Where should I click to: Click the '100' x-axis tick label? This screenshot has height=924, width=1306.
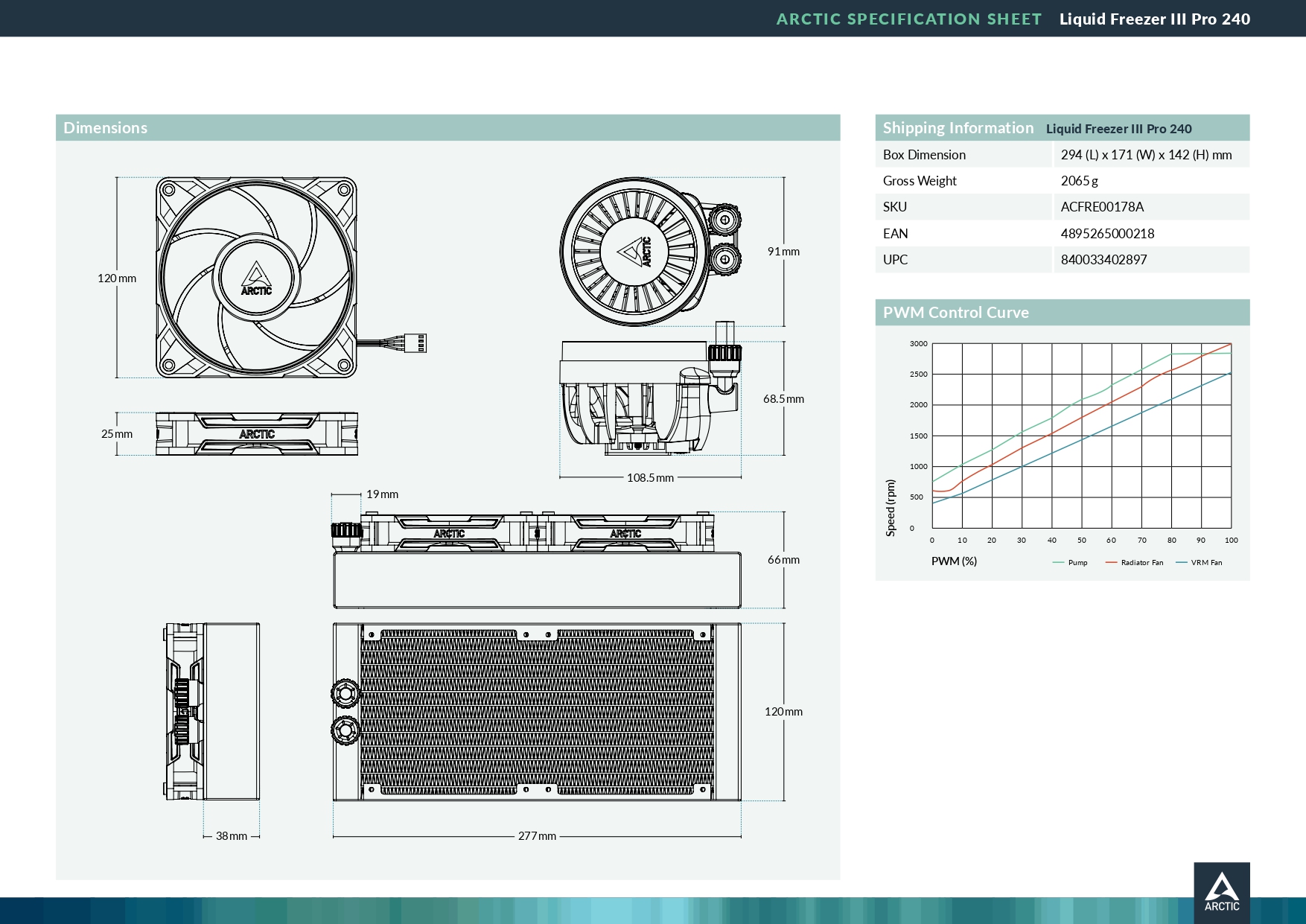pyautogui.click(x=1231, y=541)
